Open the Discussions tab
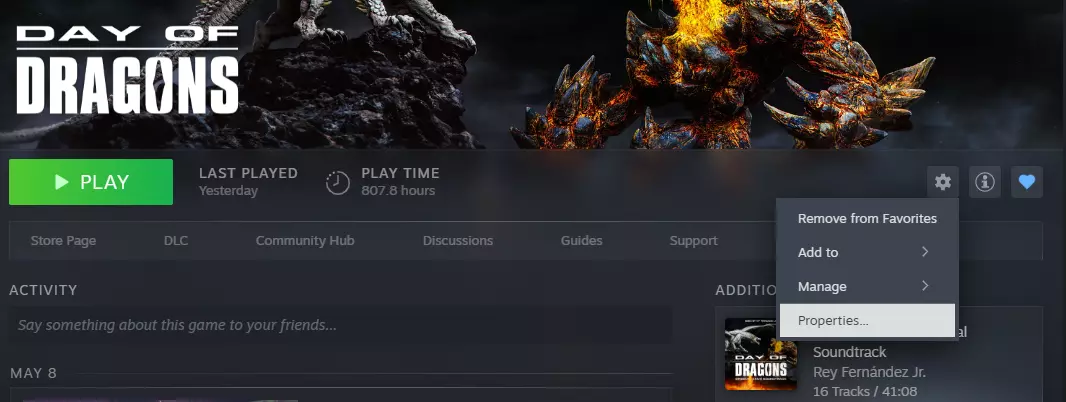Screen dimensions: 1066x402 [458, 240]
